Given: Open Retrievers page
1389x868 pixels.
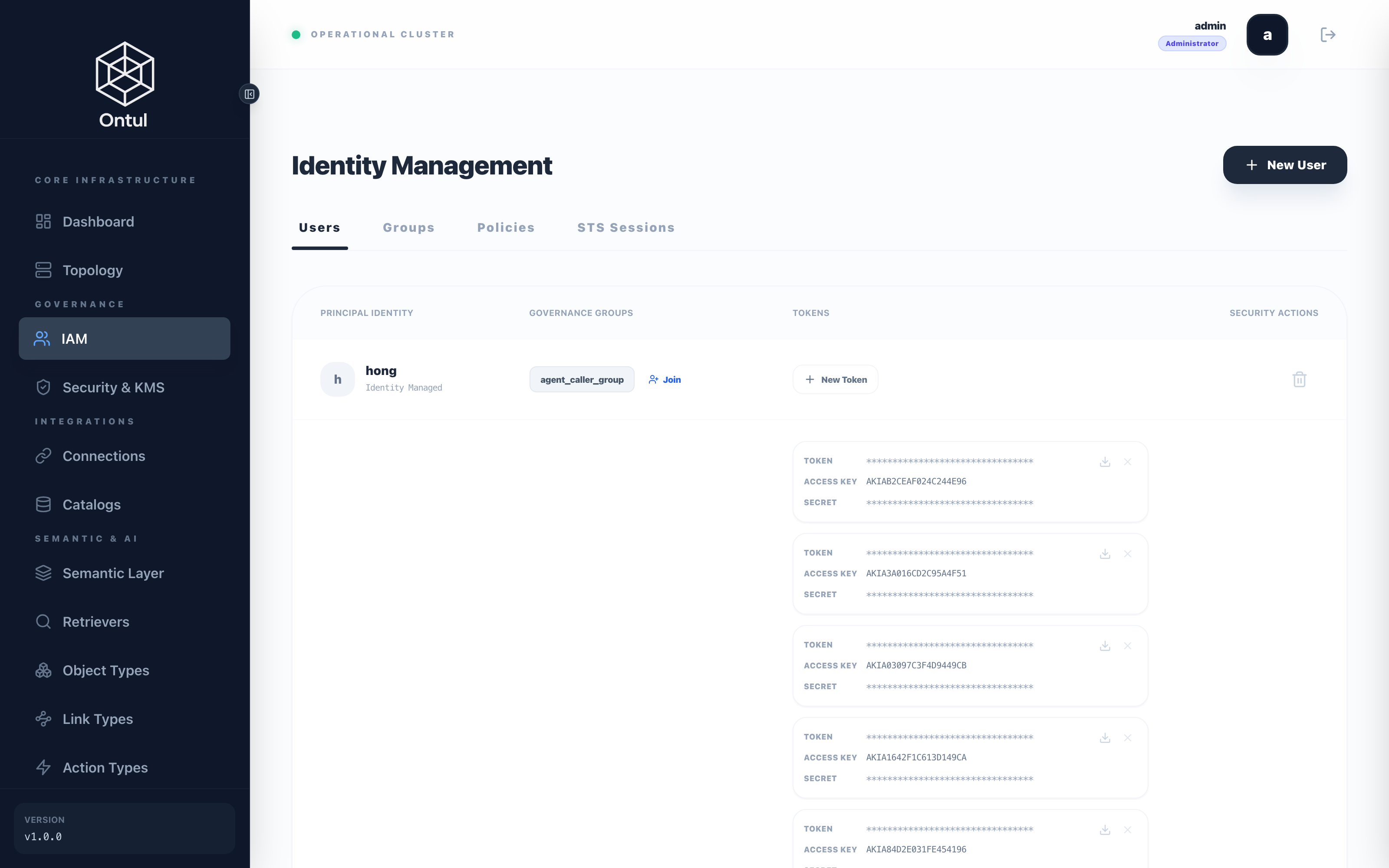Looking at the screenshot, I should tap(125, 621).
